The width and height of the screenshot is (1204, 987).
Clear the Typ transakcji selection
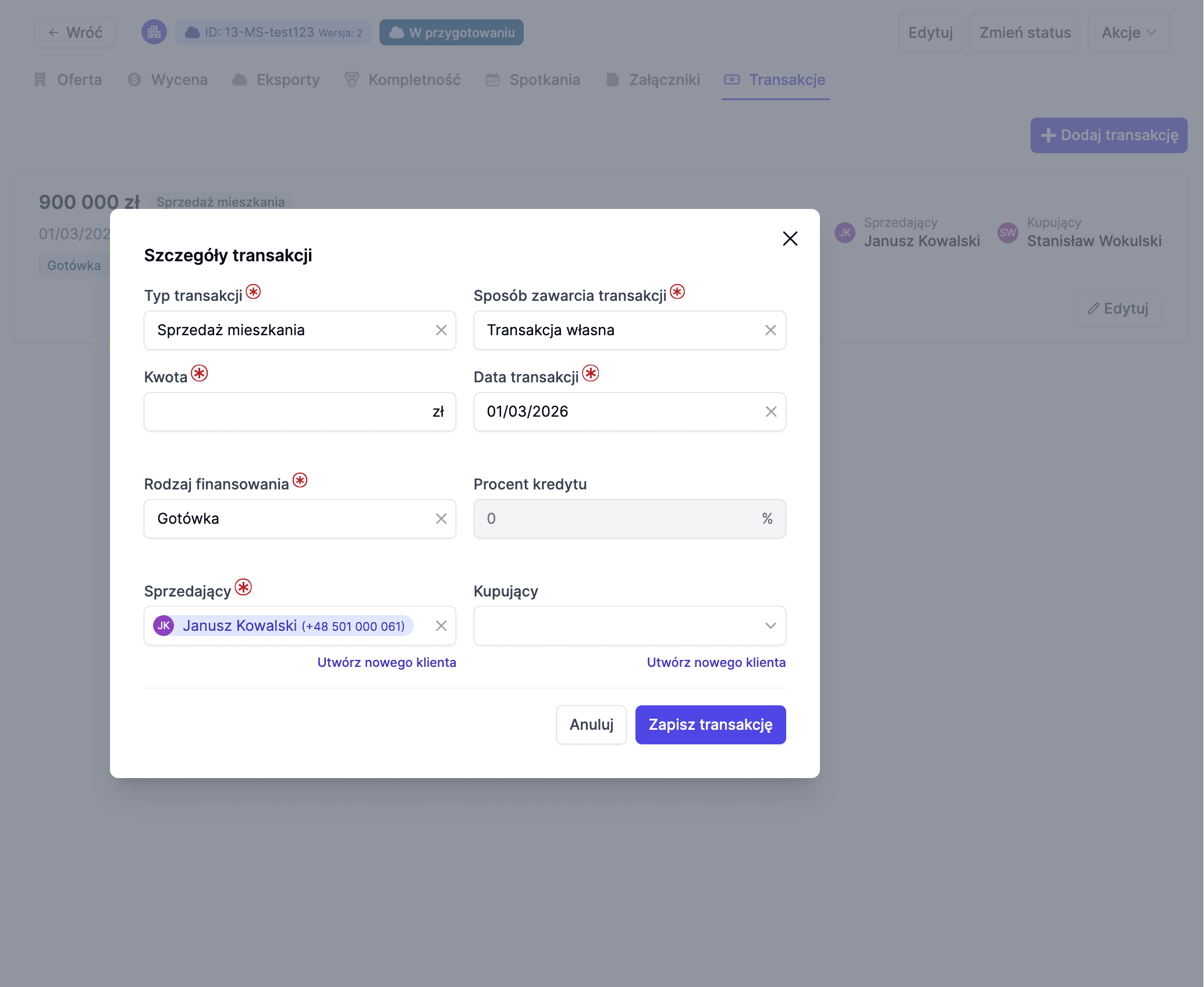[441, 331]
